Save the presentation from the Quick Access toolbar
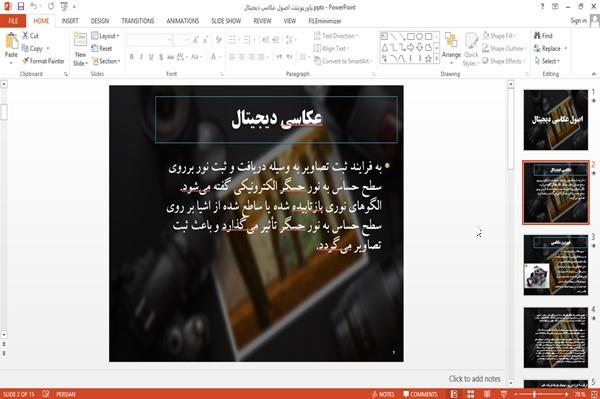The height and width of the screenshot is (399, 600). [21, 7]
